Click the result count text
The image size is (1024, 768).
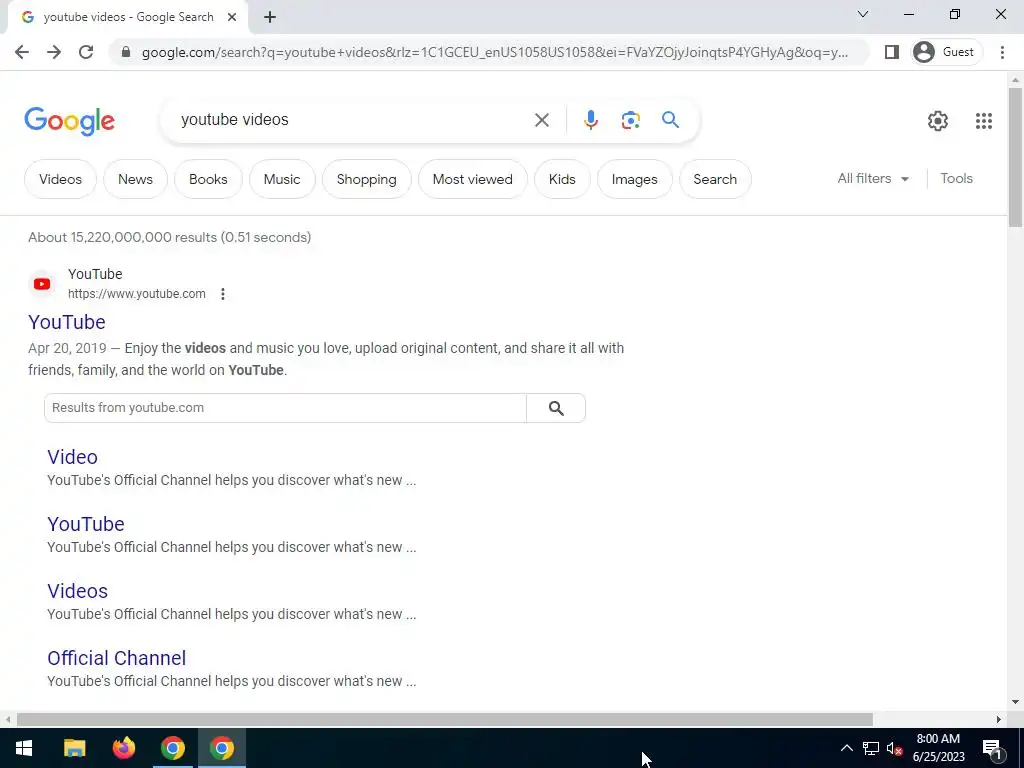click(169, 237)
